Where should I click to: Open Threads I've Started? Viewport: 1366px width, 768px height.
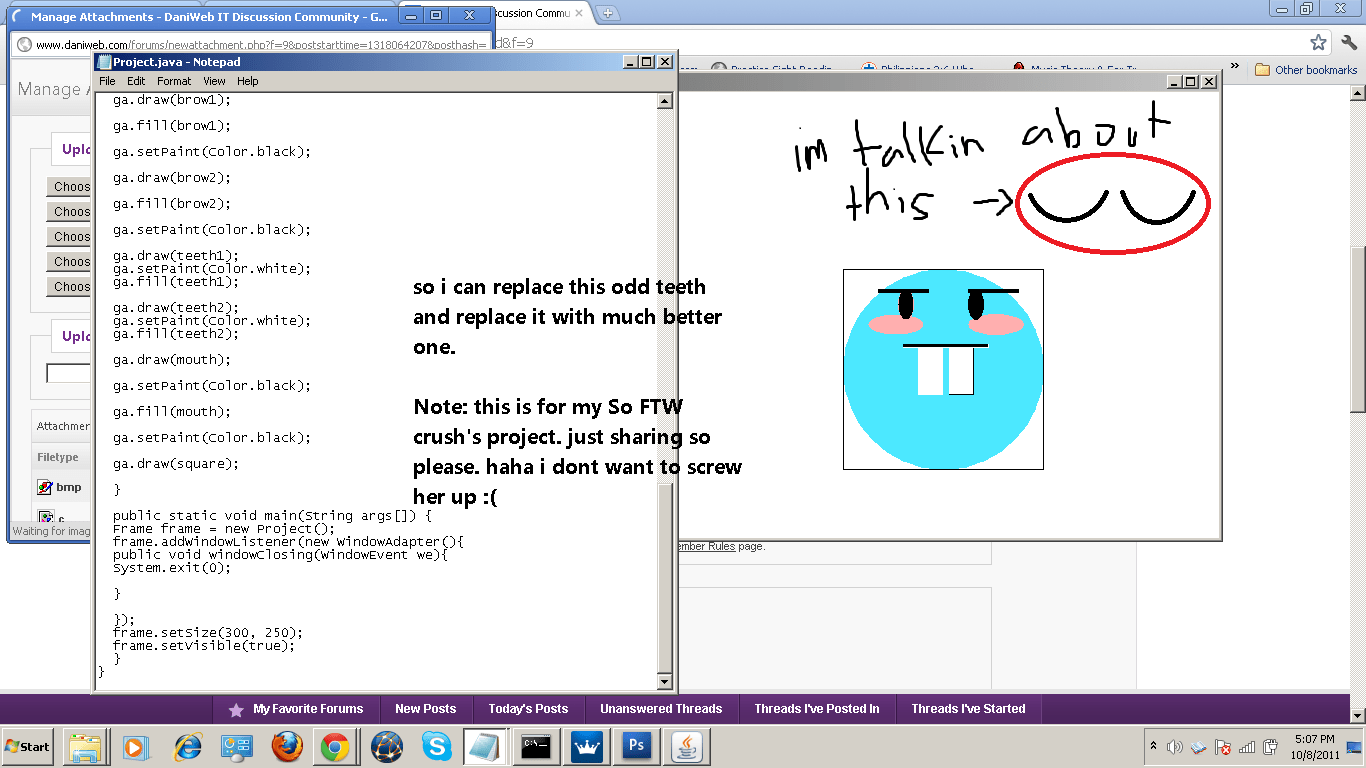coord(968,709)
